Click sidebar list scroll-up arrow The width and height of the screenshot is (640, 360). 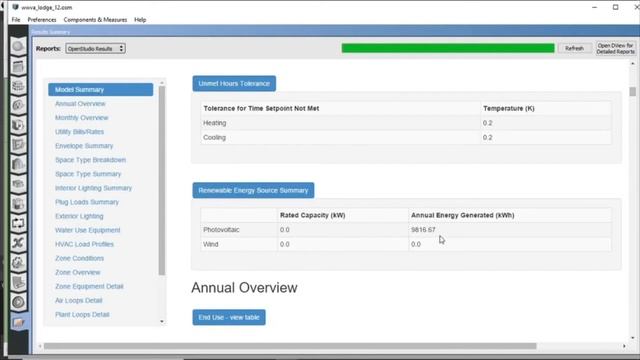pos(162,83)
